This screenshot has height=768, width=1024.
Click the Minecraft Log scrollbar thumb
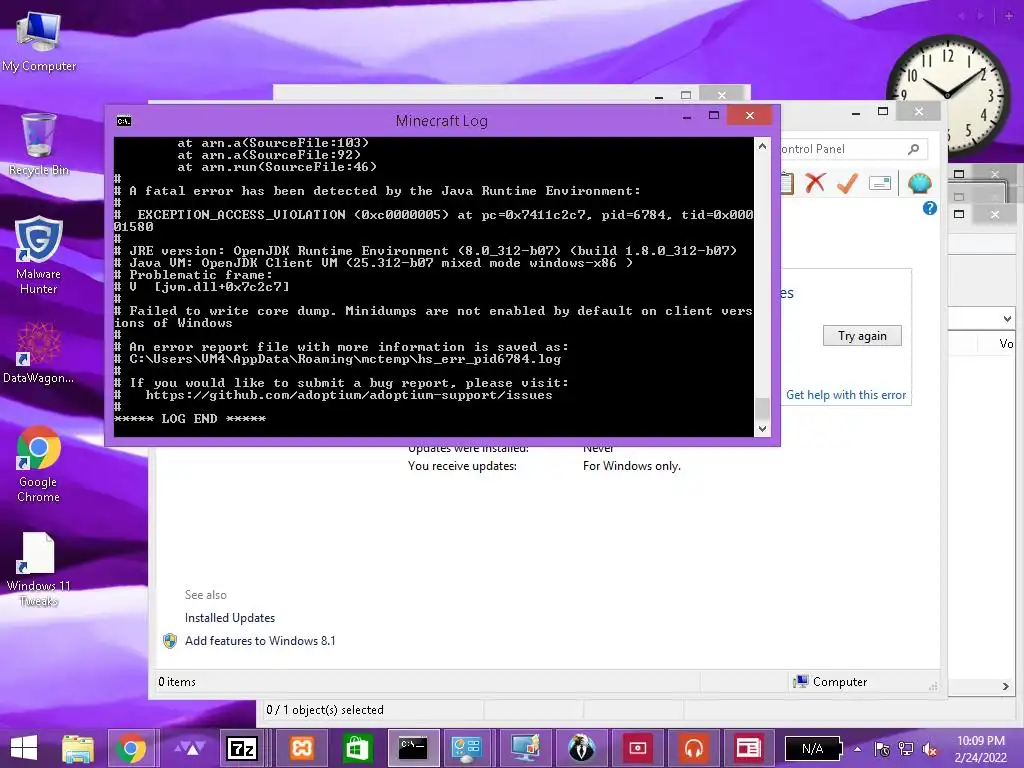(762, 408)
